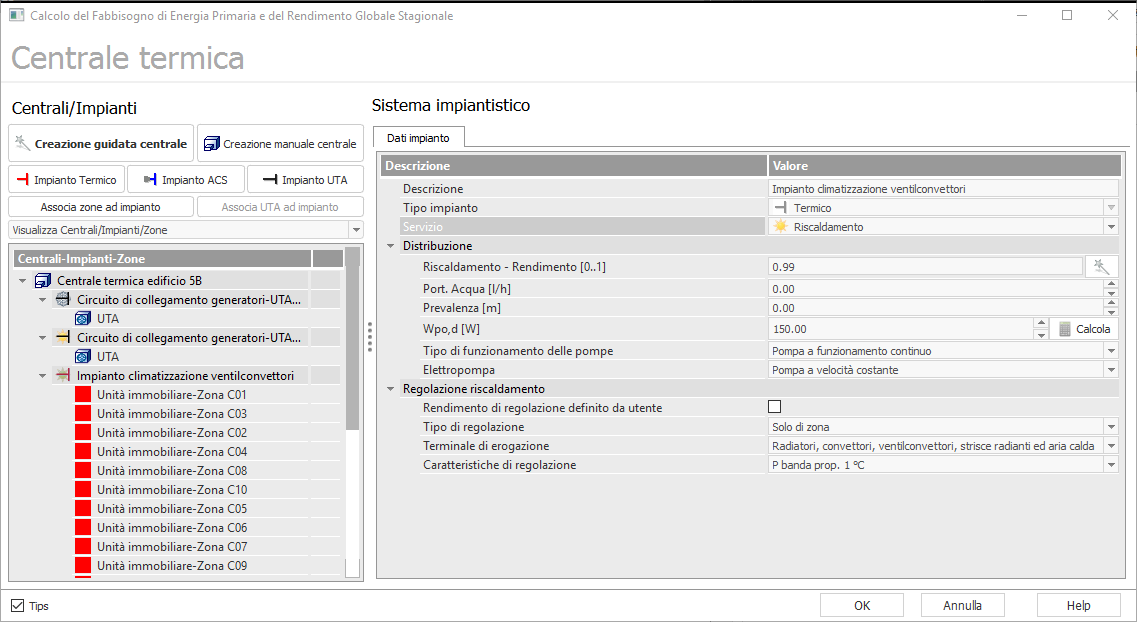Decrease the Wpo,d value with down arrow
This screenshot has height=622, width=1137.
(x=1041, y=335)
